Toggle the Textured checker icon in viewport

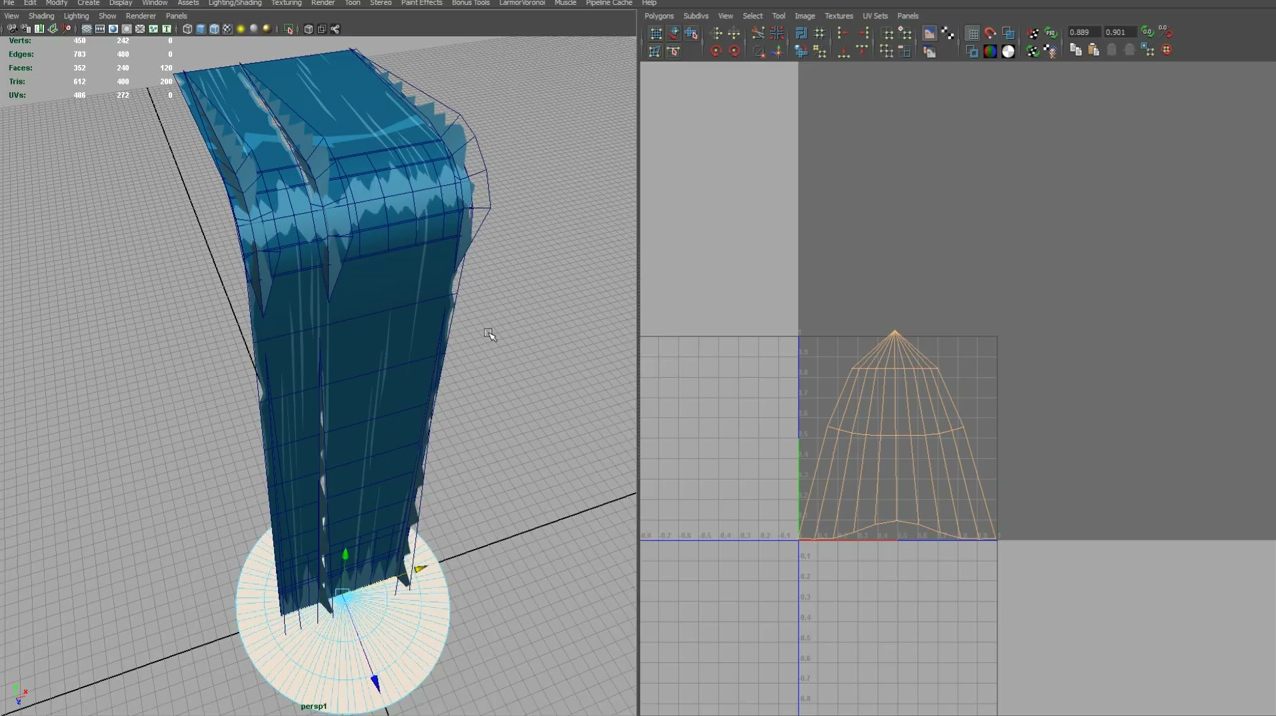click(227, 29)
